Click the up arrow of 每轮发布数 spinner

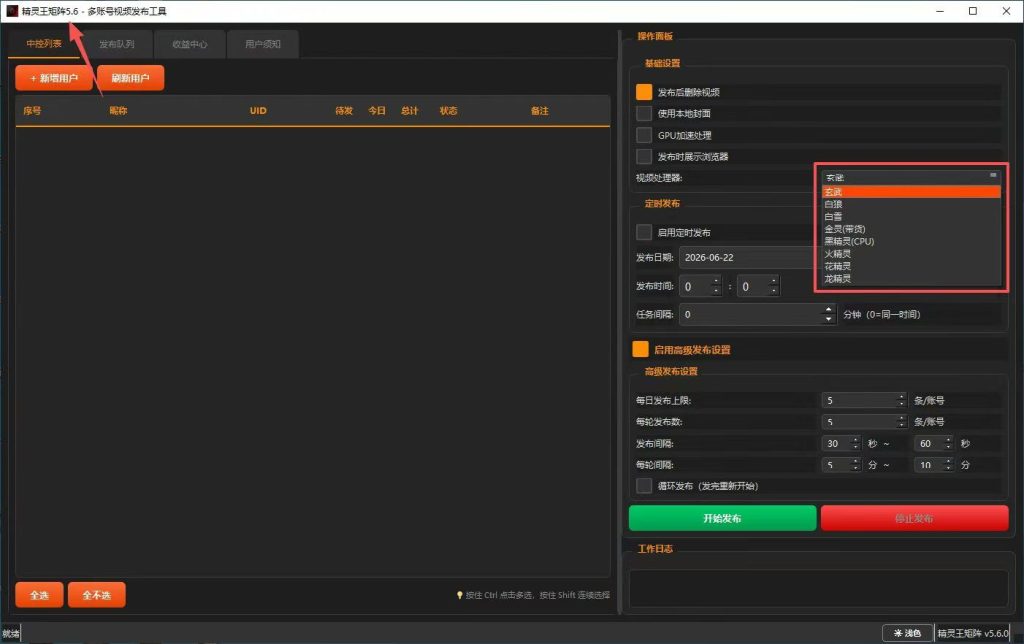click(901, 417)
